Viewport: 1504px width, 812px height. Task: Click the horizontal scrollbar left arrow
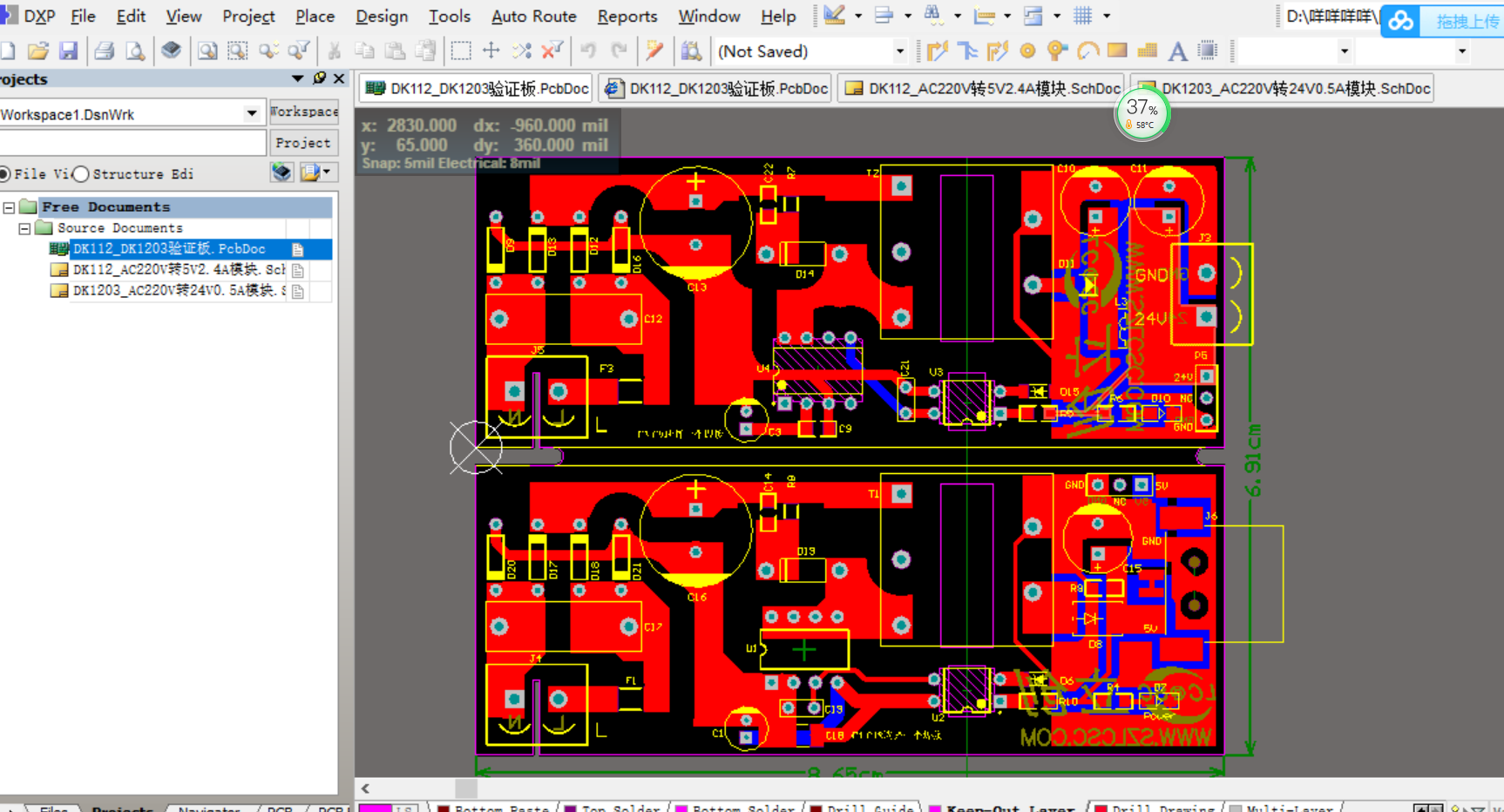click(x=365, y=788)
